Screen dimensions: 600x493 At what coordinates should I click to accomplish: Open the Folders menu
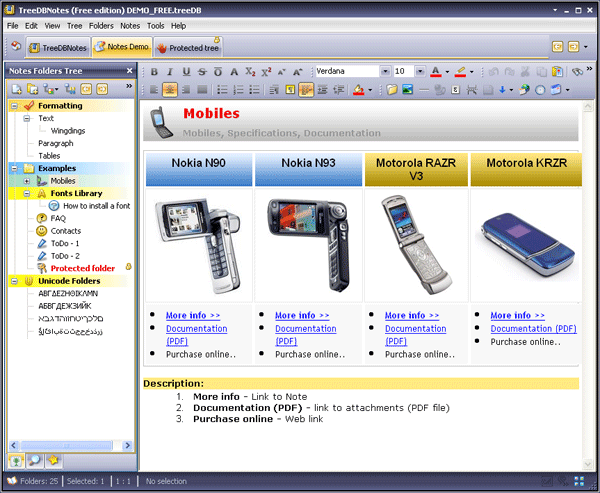(x=101, y=25)
